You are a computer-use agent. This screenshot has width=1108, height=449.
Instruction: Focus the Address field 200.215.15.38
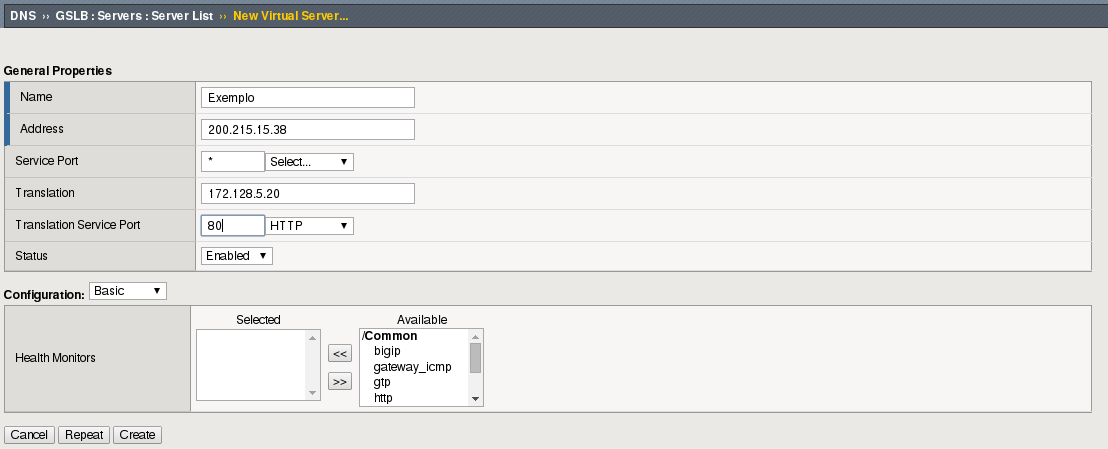point(307,130)
